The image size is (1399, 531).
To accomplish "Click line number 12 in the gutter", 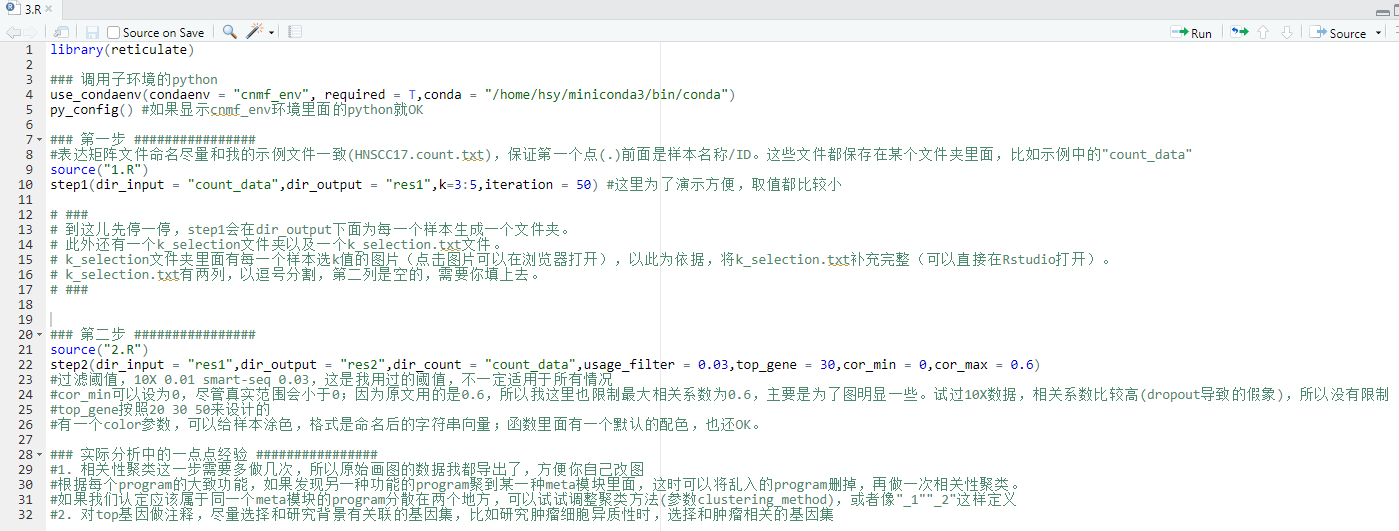I will click(26, 214).
